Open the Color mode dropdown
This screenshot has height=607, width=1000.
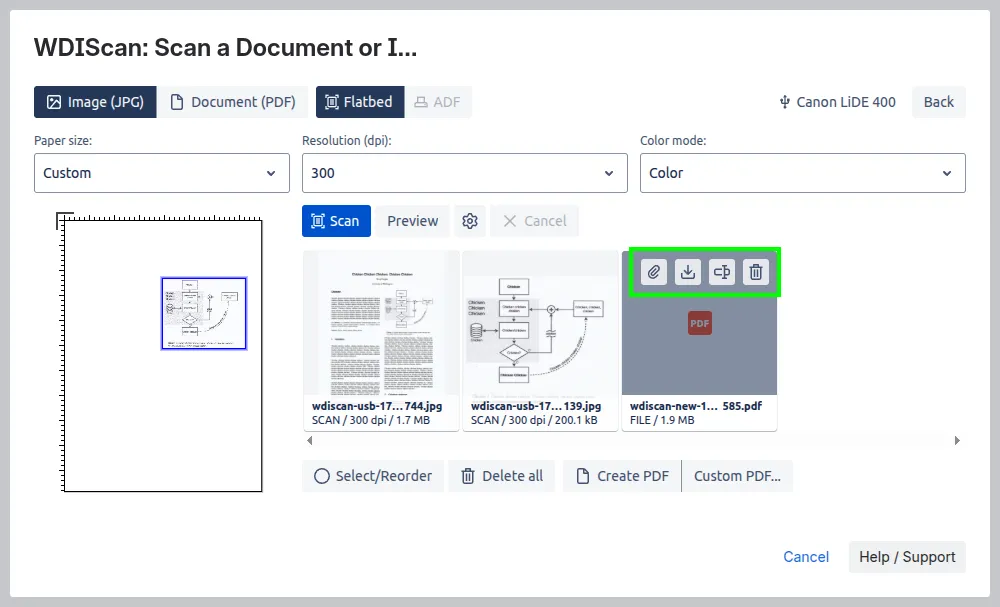click(802, 173)
